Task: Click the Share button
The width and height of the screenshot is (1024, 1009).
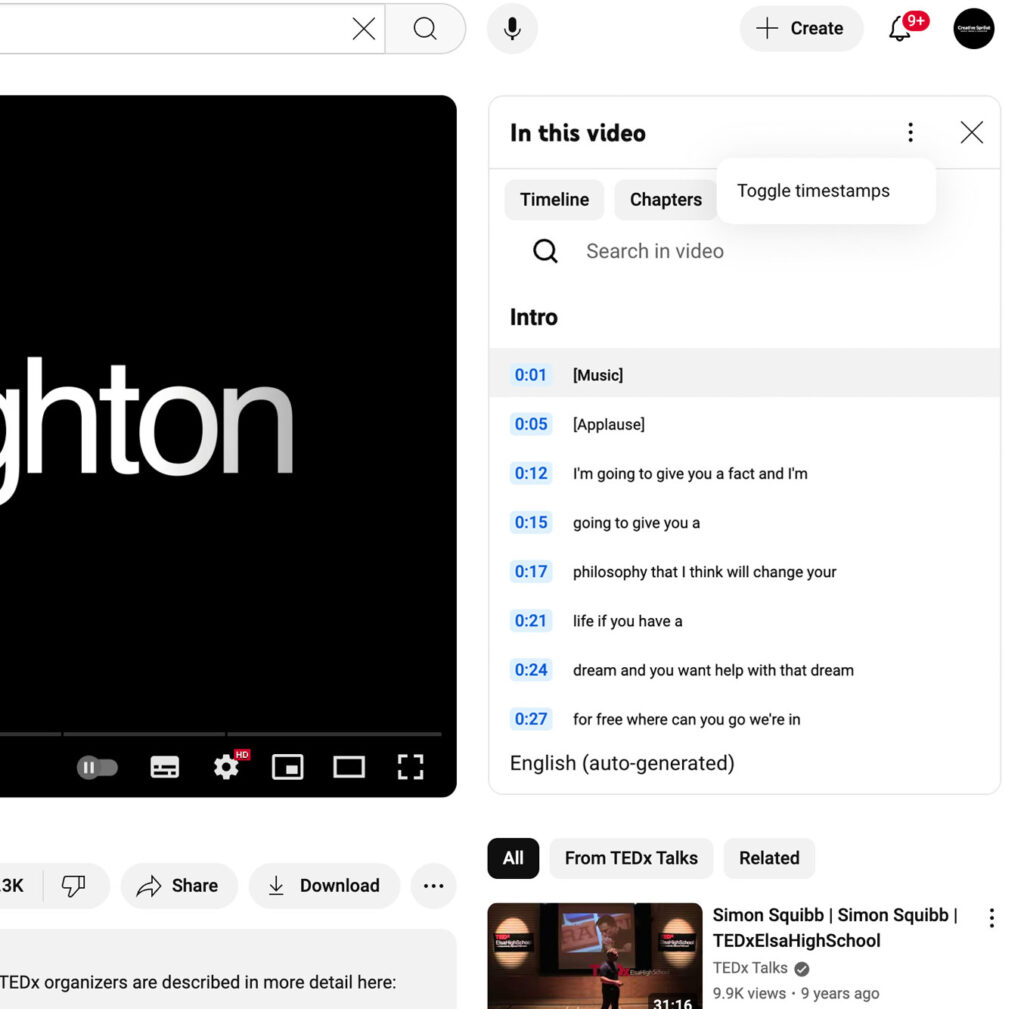Action: [x=179, y=886]
